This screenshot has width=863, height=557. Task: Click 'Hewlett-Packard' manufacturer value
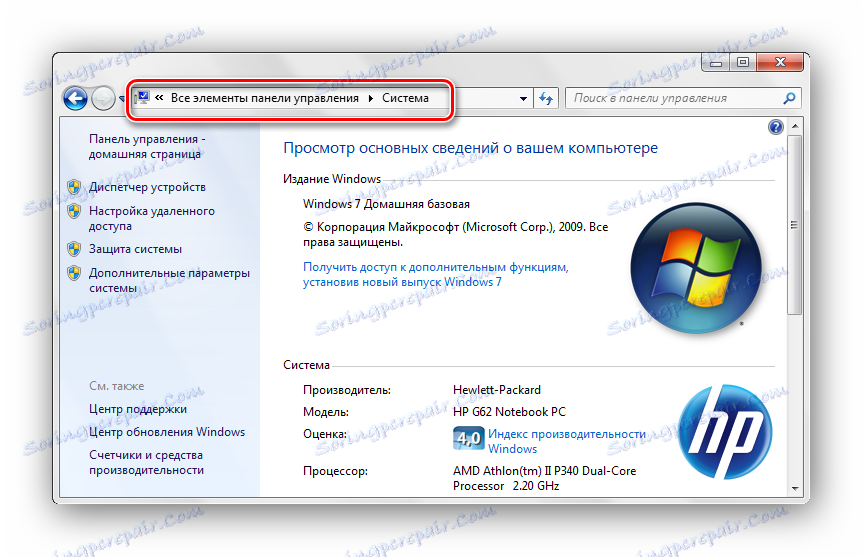(x=496, y=390)
